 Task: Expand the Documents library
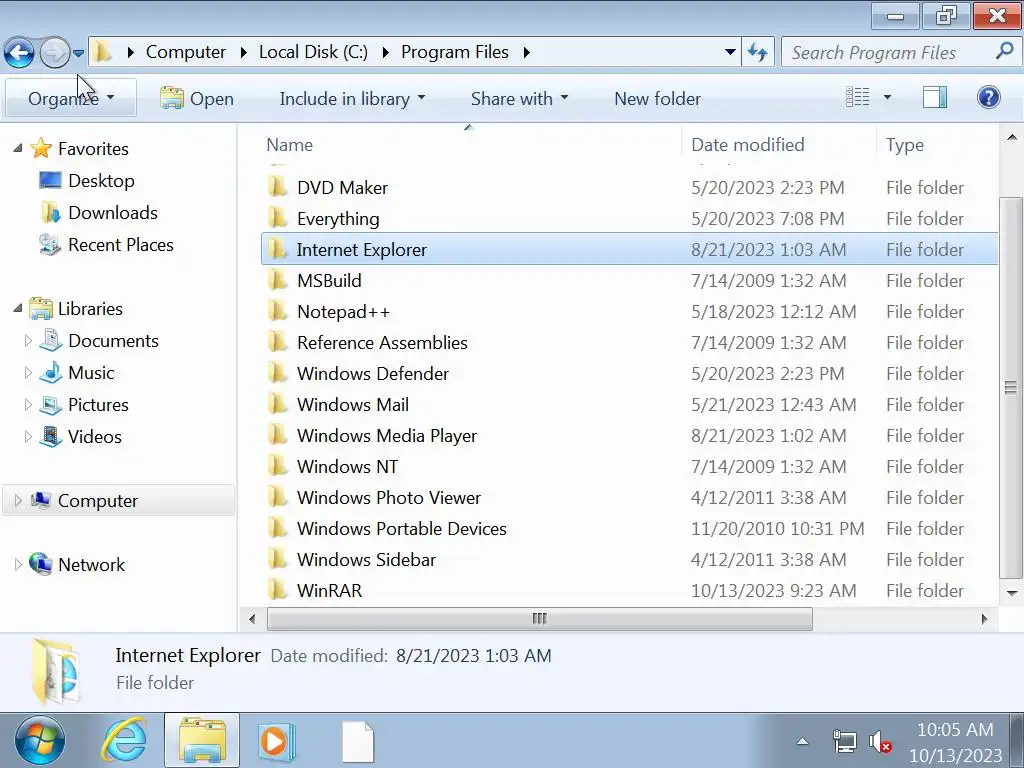tap(27, 340)
